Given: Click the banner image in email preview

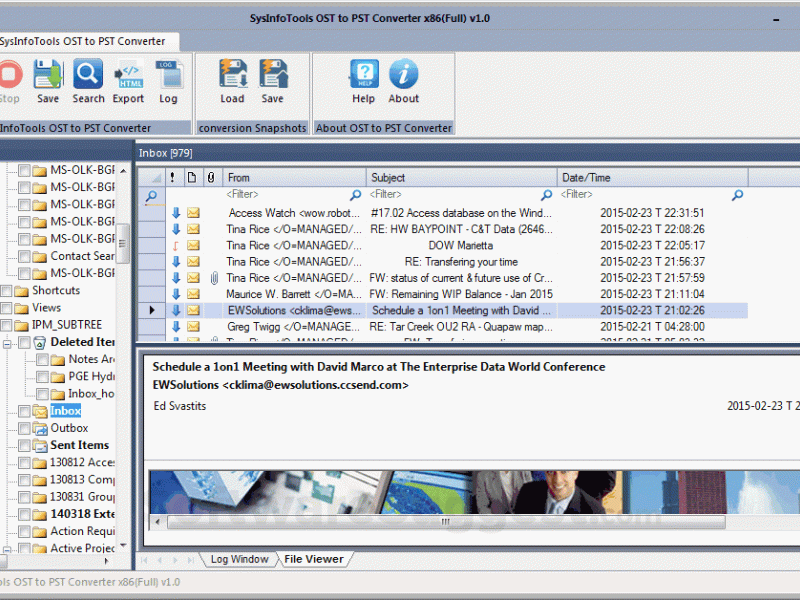Looking at the screenshot, I should coord(474,492).
